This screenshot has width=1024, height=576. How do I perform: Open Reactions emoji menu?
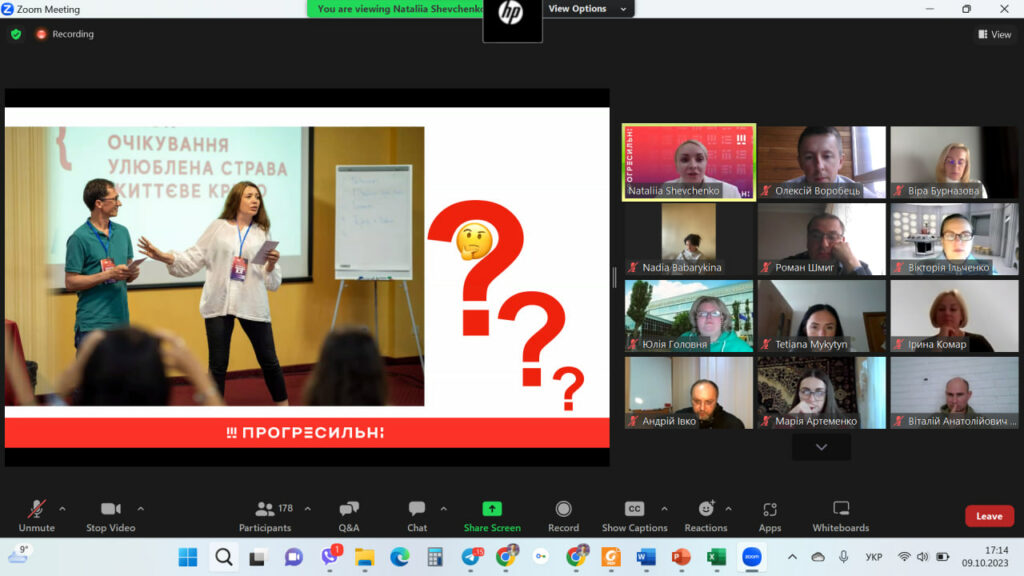(x=706, y=509)
